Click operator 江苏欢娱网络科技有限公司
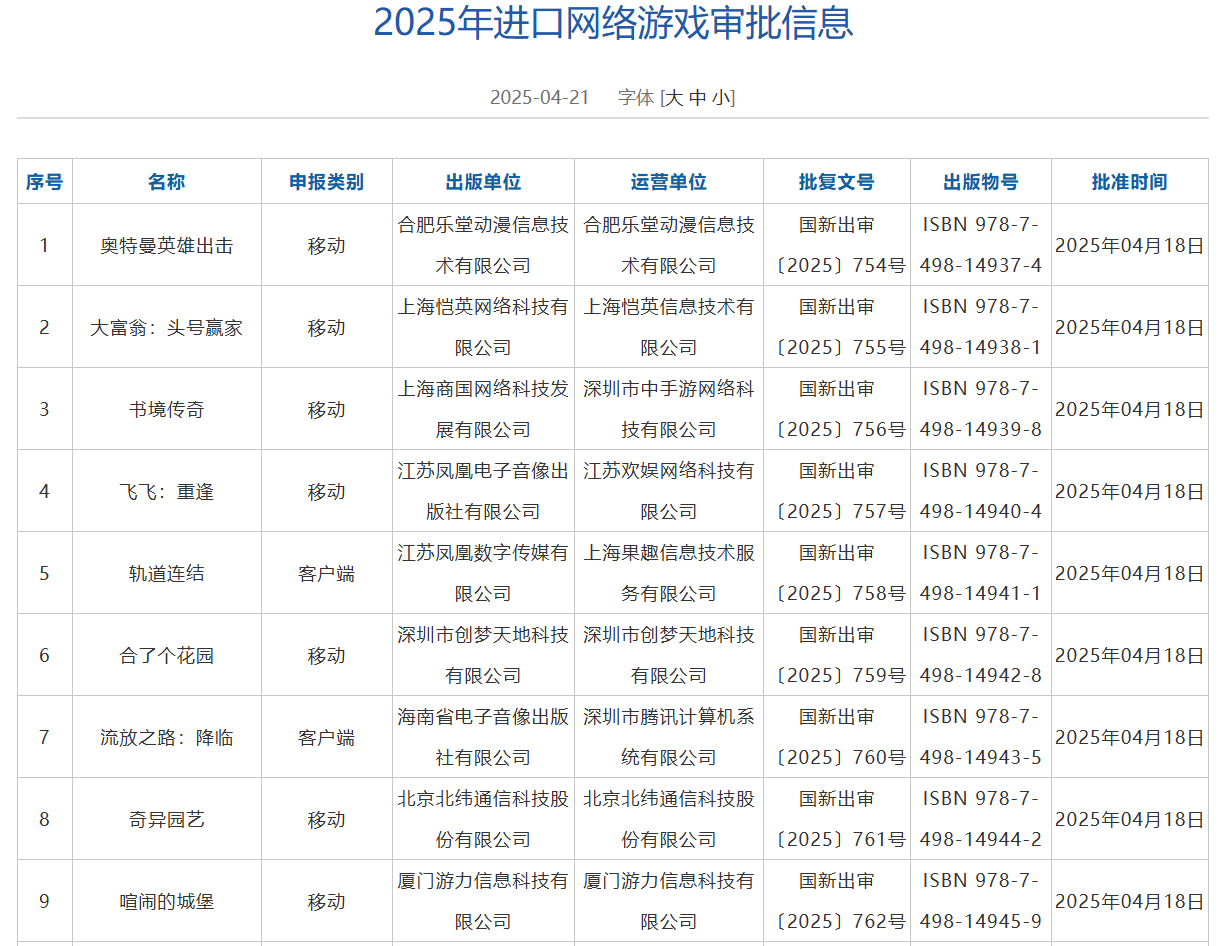The image size is (1219, 946). (669, 491)
